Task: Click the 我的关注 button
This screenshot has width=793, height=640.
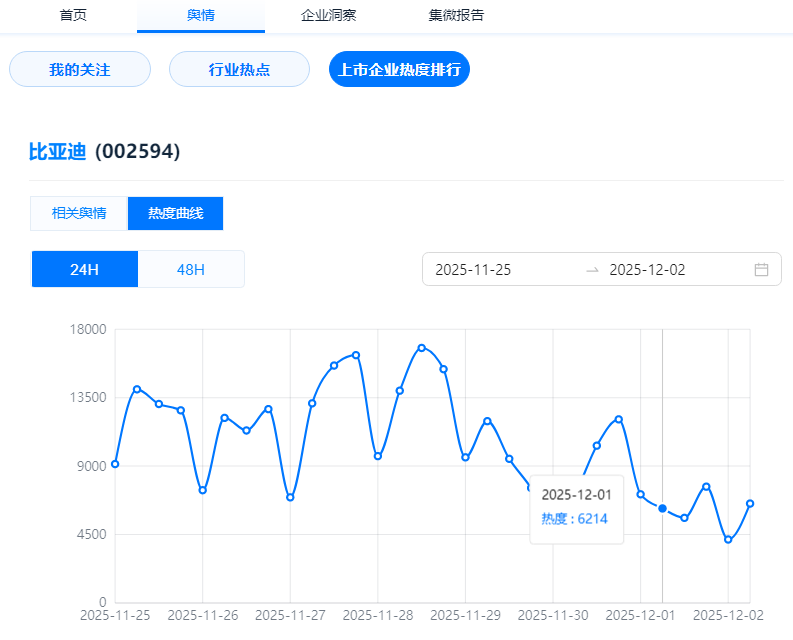Action: tap(80, 70)
